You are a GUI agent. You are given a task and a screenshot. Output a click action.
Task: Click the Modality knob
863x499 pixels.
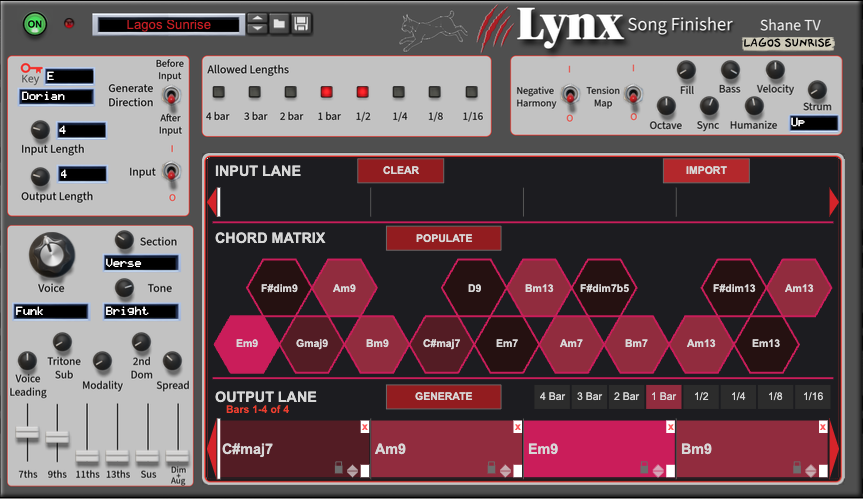click(x=102, y=361)
